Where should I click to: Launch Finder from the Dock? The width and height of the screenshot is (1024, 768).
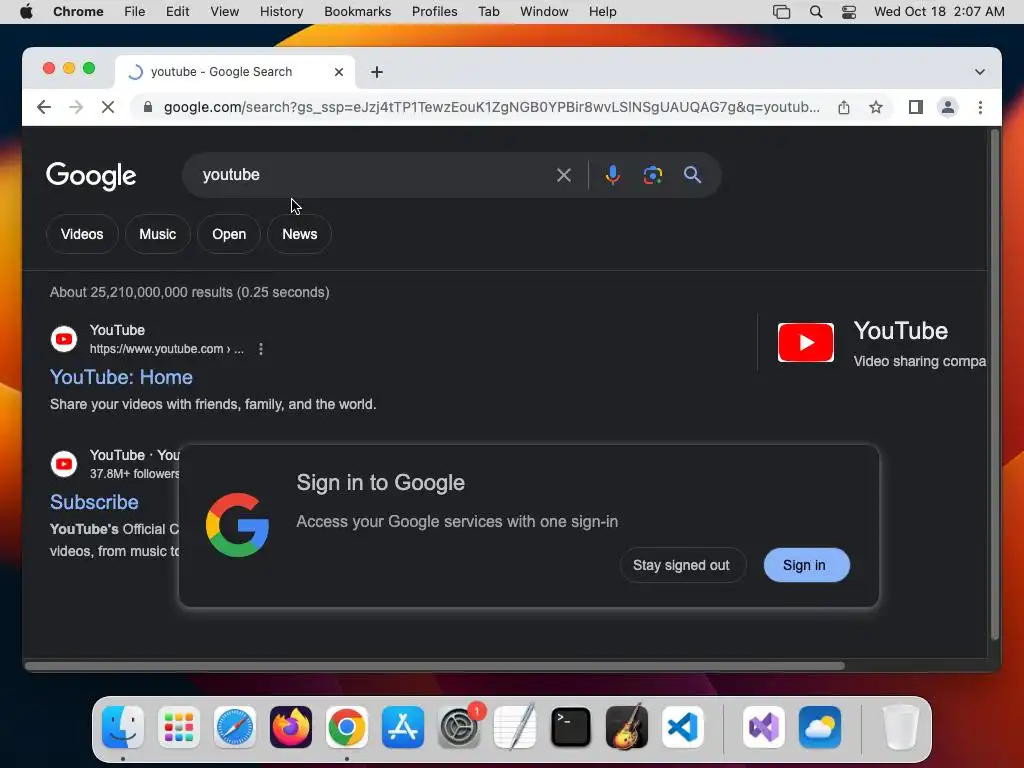point(123,727)
